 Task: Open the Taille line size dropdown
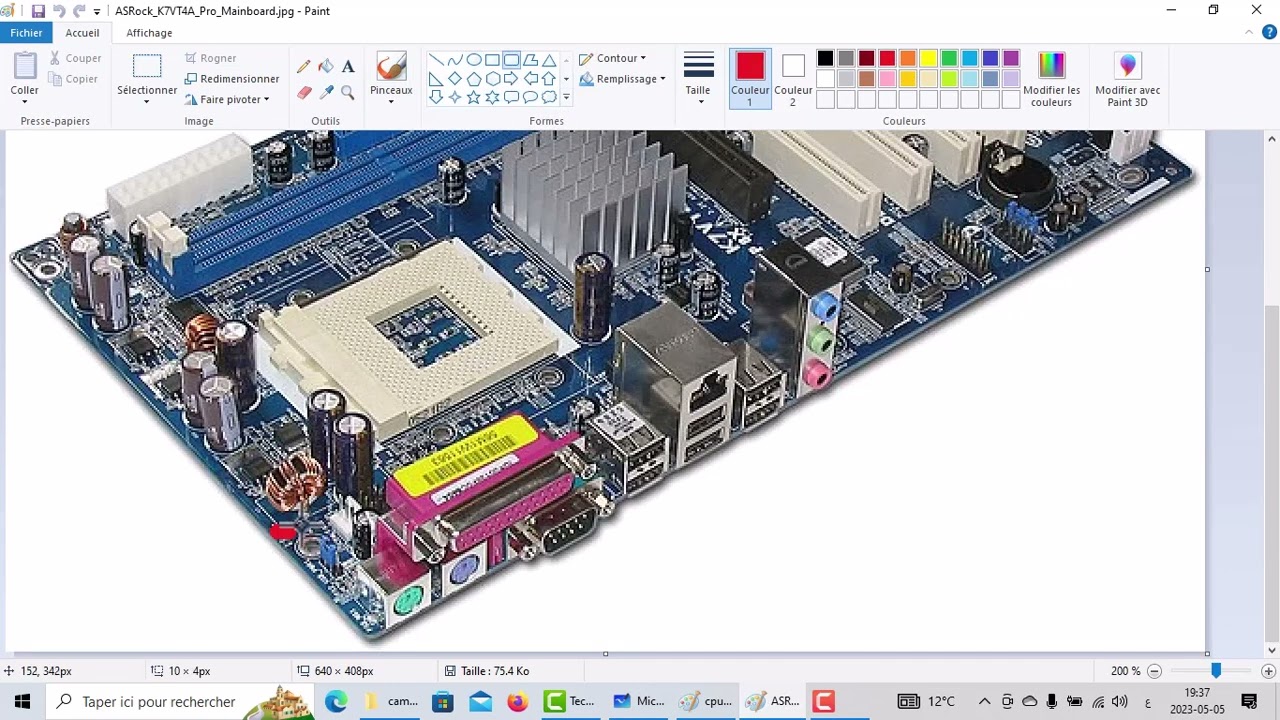(698, 79)
